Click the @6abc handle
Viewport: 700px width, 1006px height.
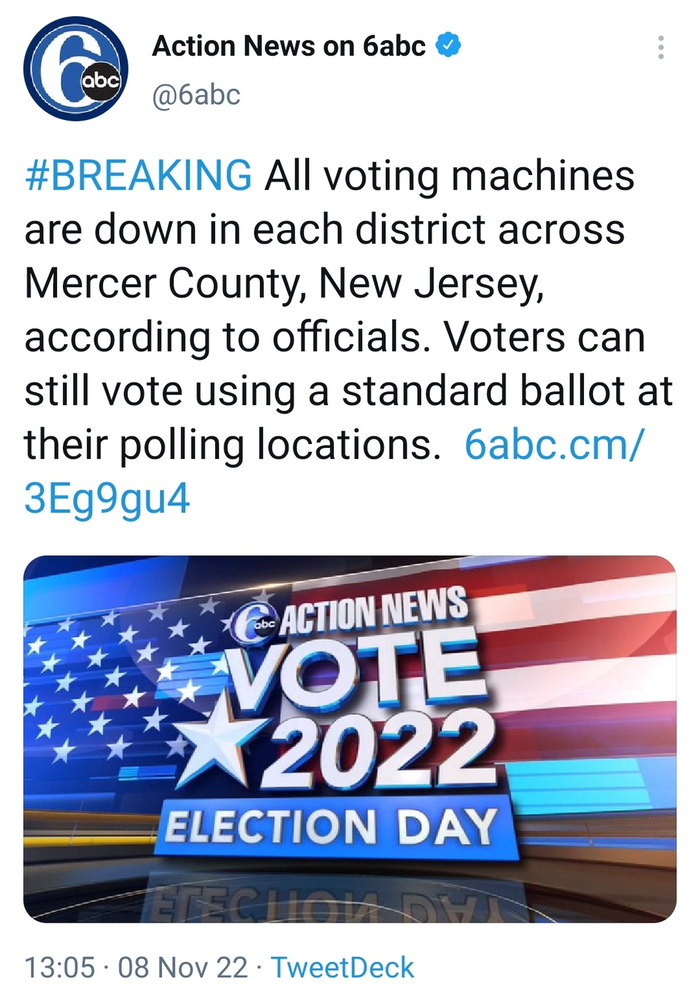click(x=196, y=95)
